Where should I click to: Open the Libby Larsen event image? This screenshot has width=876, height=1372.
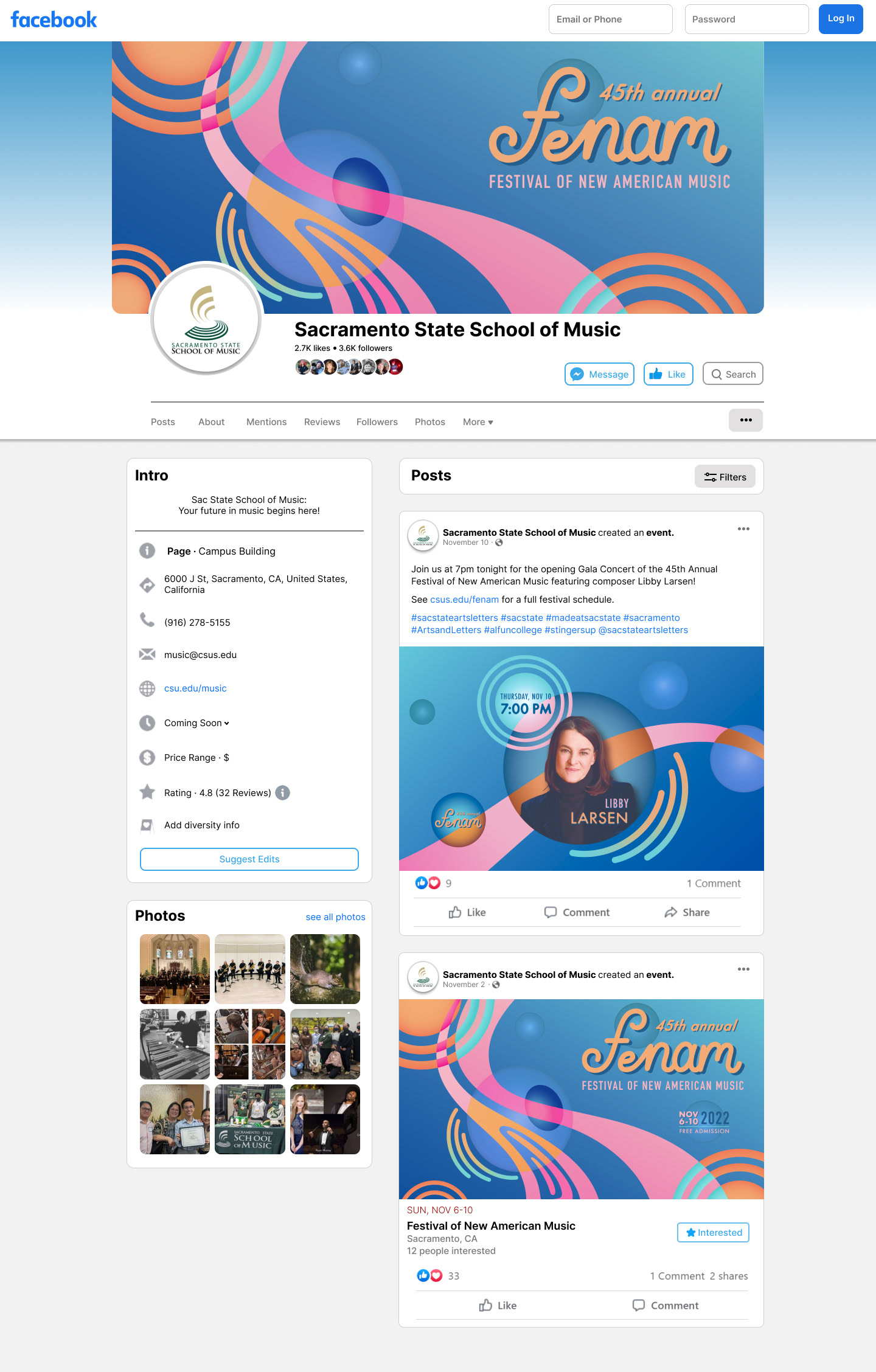click(582, 758)
